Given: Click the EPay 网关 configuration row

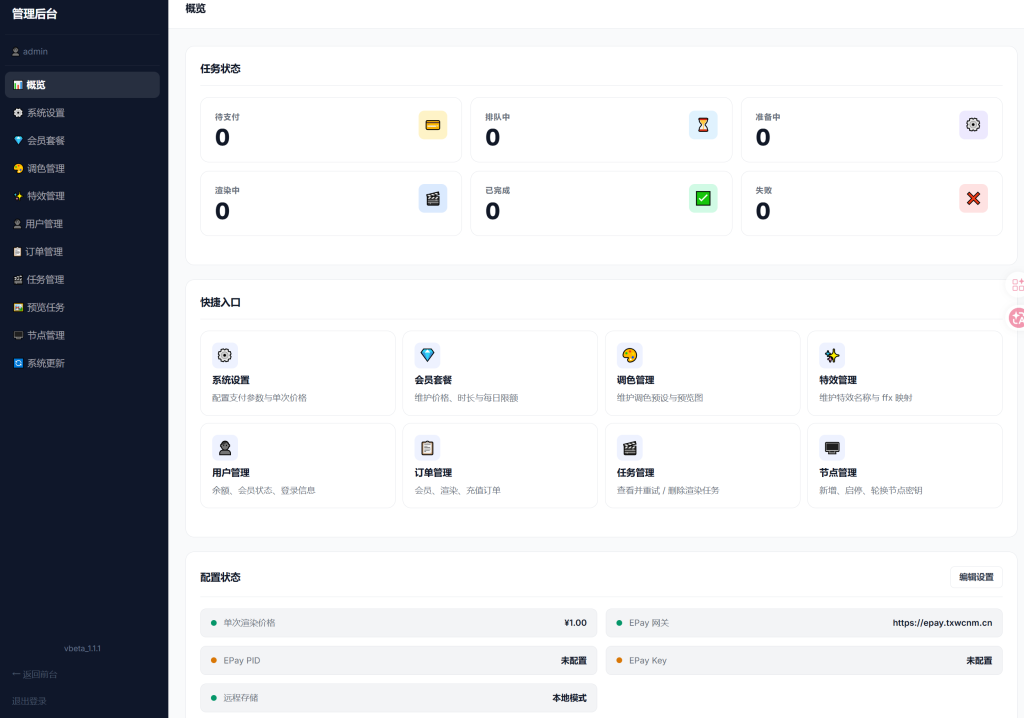Looking at the screenshot, I should tap(803, 623).
